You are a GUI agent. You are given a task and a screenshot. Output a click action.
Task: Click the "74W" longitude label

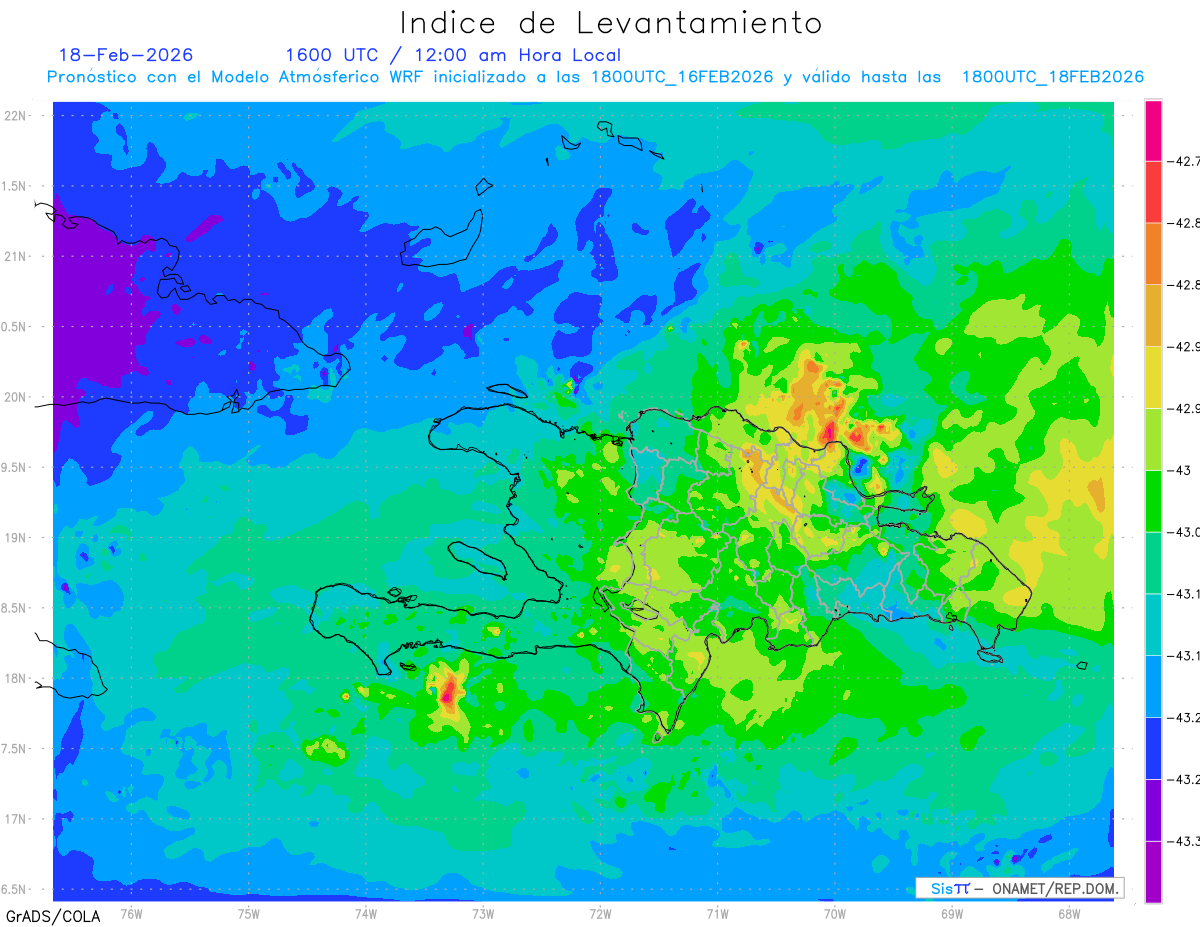click(366, 913)
